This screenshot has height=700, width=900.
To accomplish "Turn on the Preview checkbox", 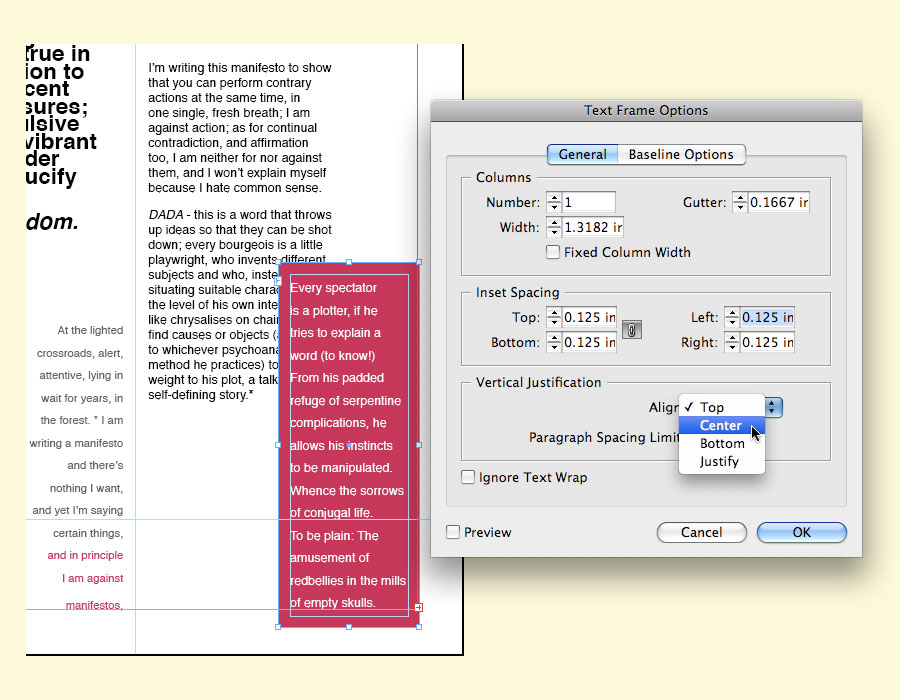I will pos(453,532).
